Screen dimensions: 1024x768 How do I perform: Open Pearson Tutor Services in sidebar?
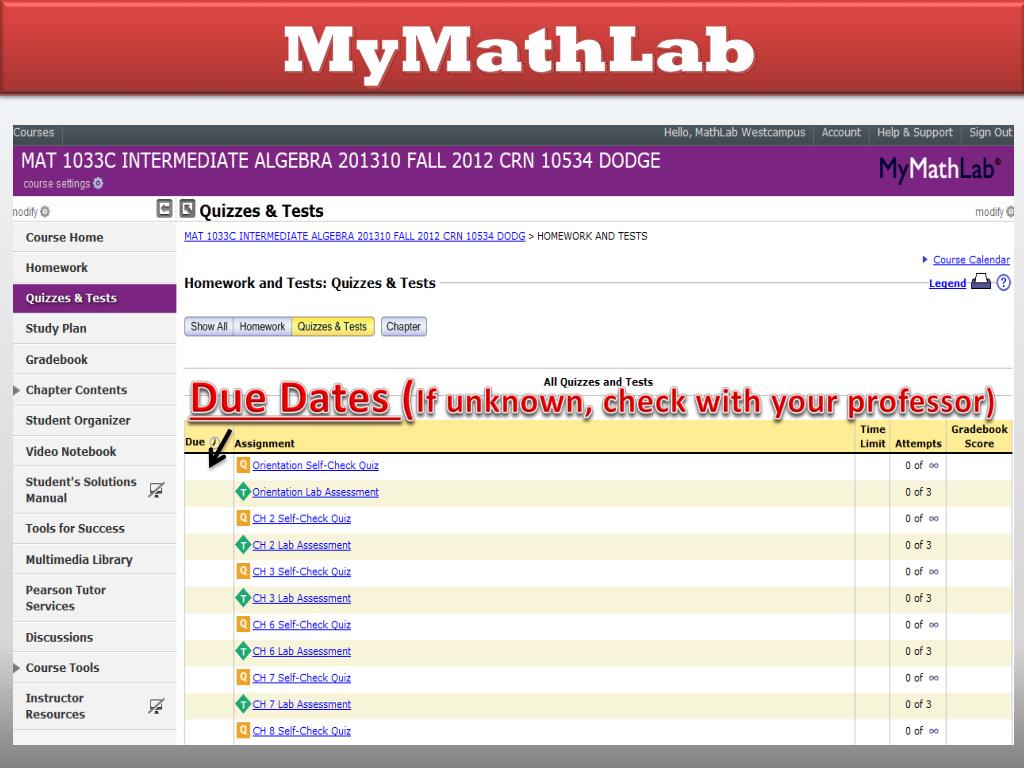coord(95,598)
